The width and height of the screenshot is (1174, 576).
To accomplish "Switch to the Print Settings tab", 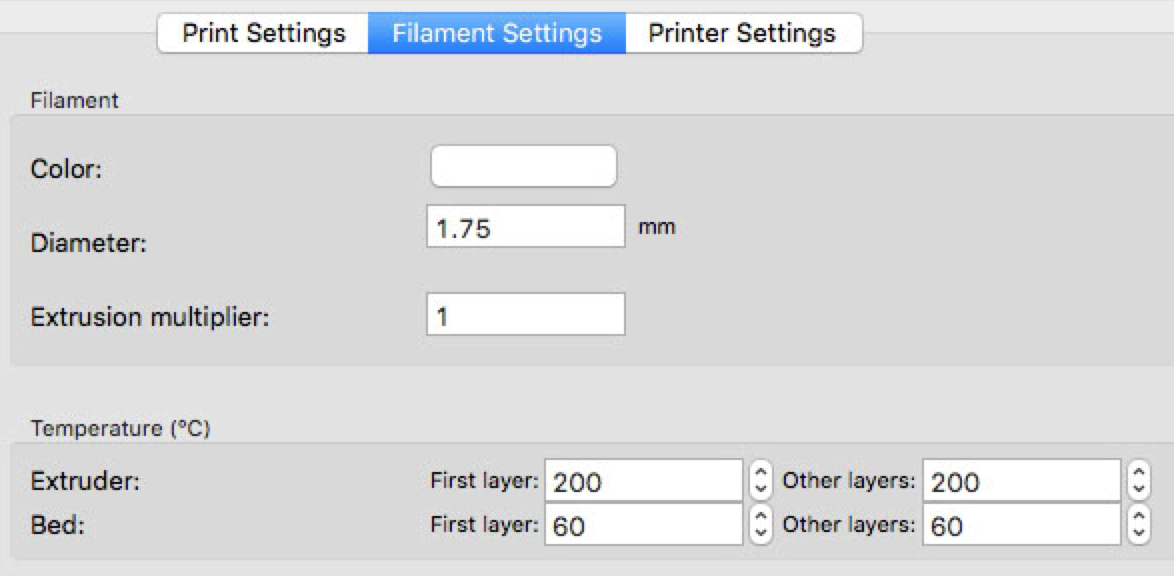I will 264,34.
